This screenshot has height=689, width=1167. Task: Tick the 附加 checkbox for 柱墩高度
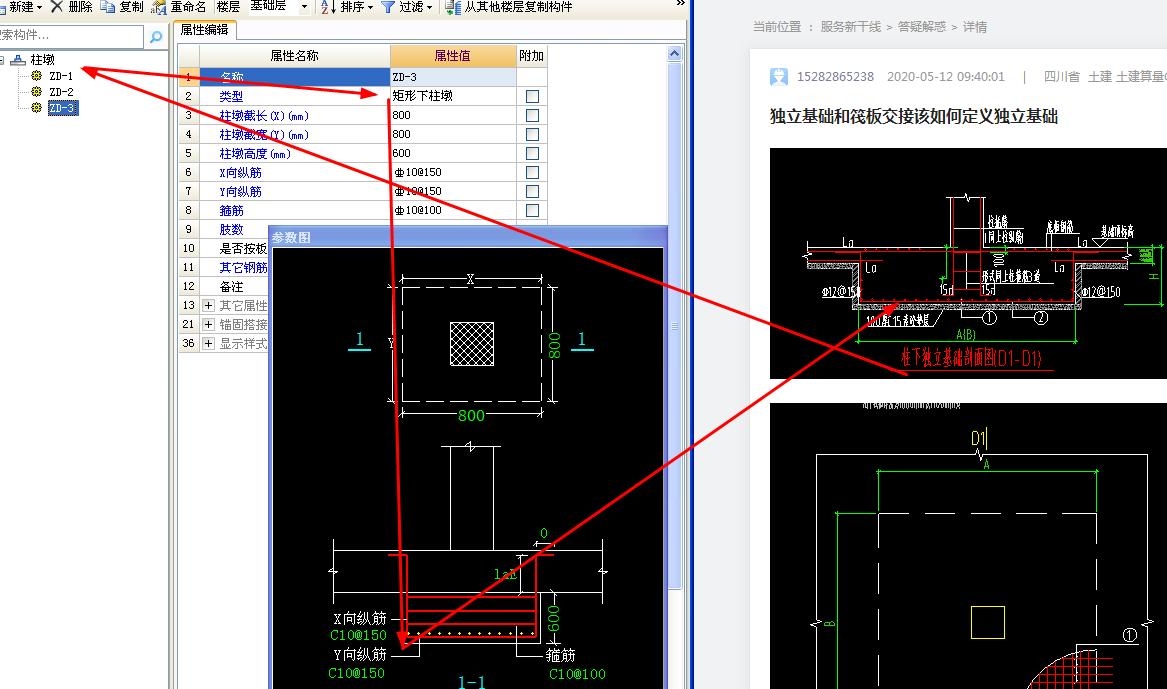coord(532,153)
